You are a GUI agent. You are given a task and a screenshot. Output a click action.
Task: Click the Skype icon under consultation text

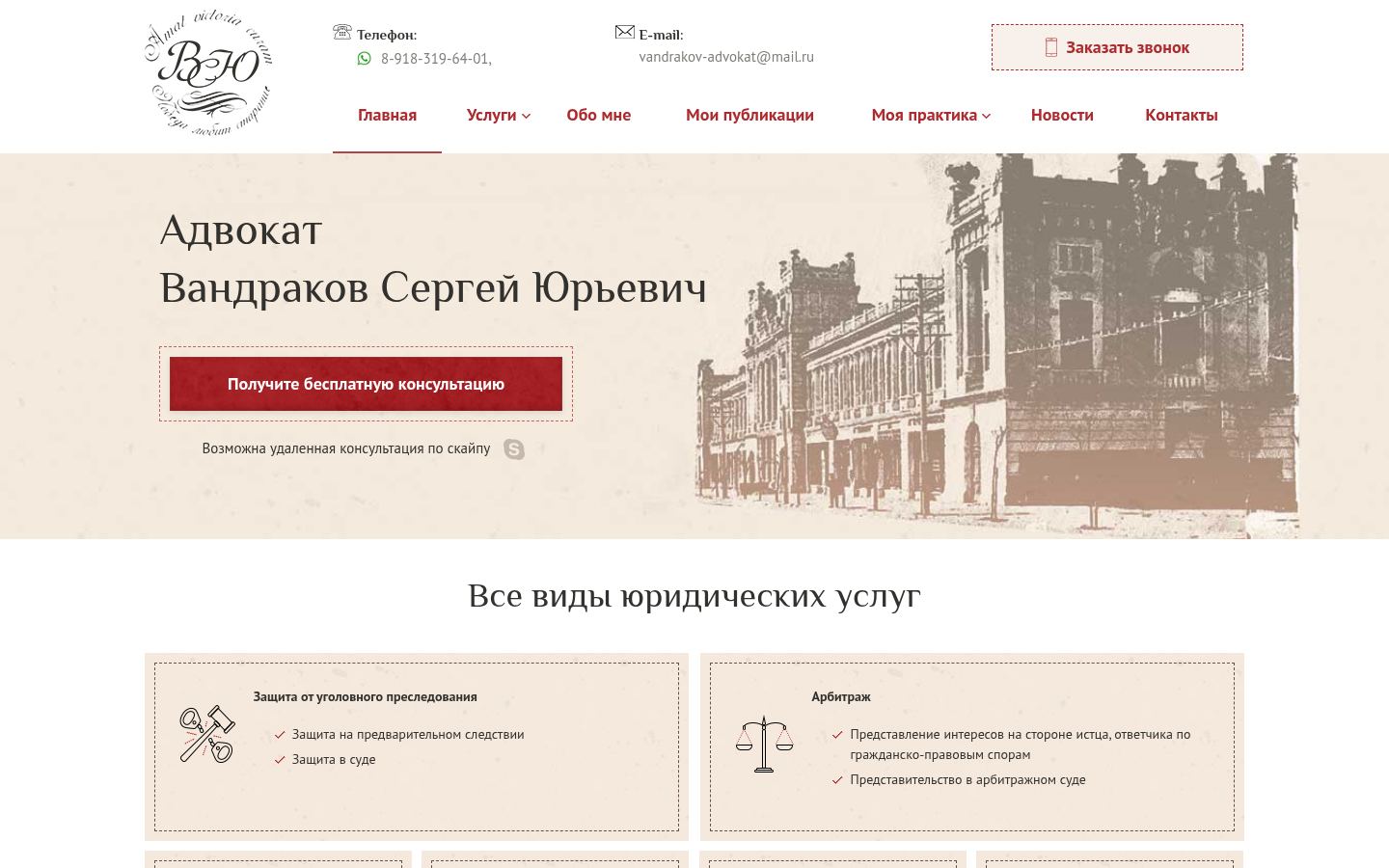click(514, 449)
